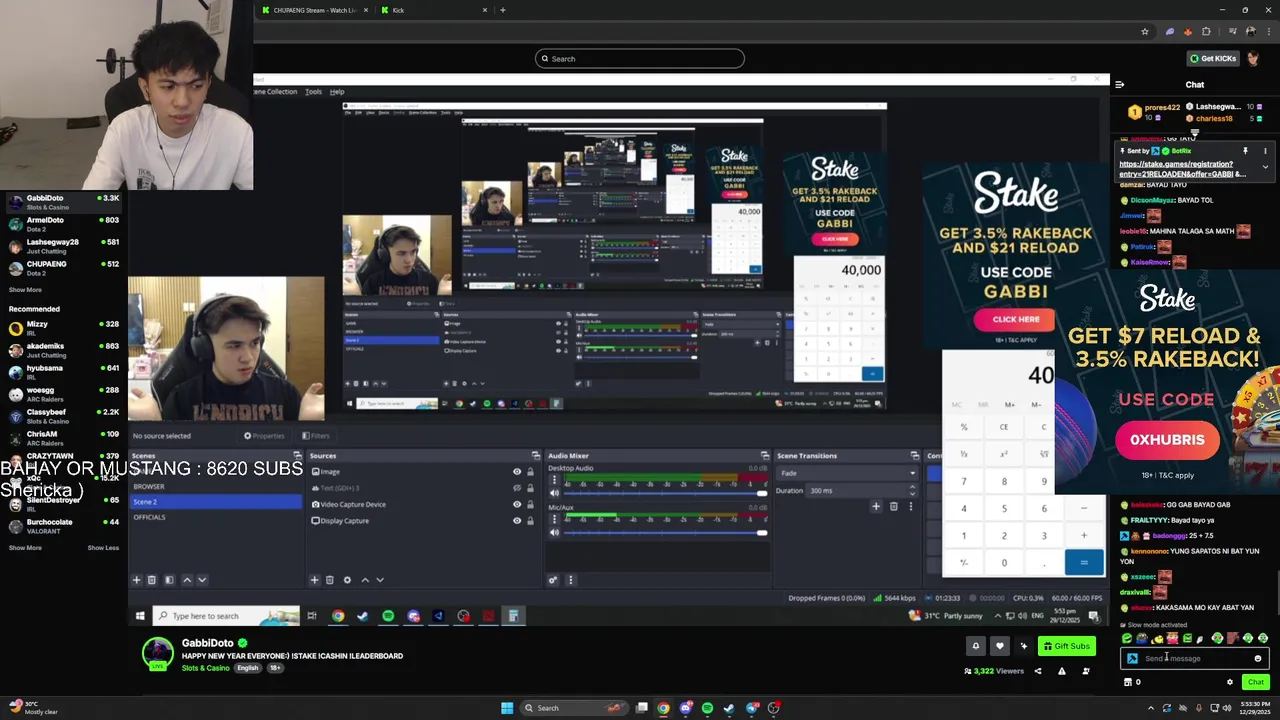Screen dimensions: 1280x720
Task: Toggle lock on the Image source
Action: 530,472
